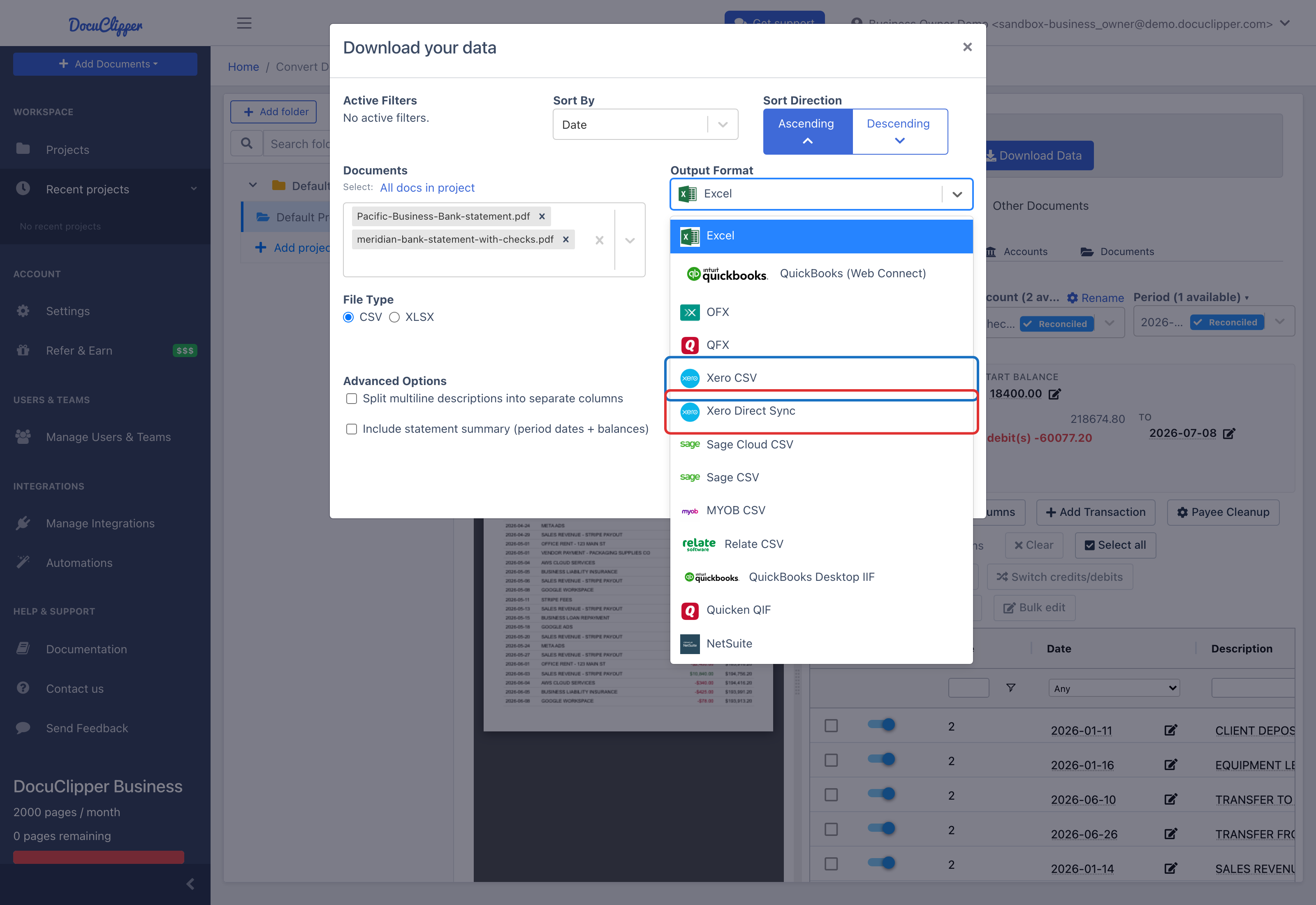The height and width of the screenshot is (905, 1316).
Task: Choose QuickBooks (Web Connect) format
Action: [821, 274]
